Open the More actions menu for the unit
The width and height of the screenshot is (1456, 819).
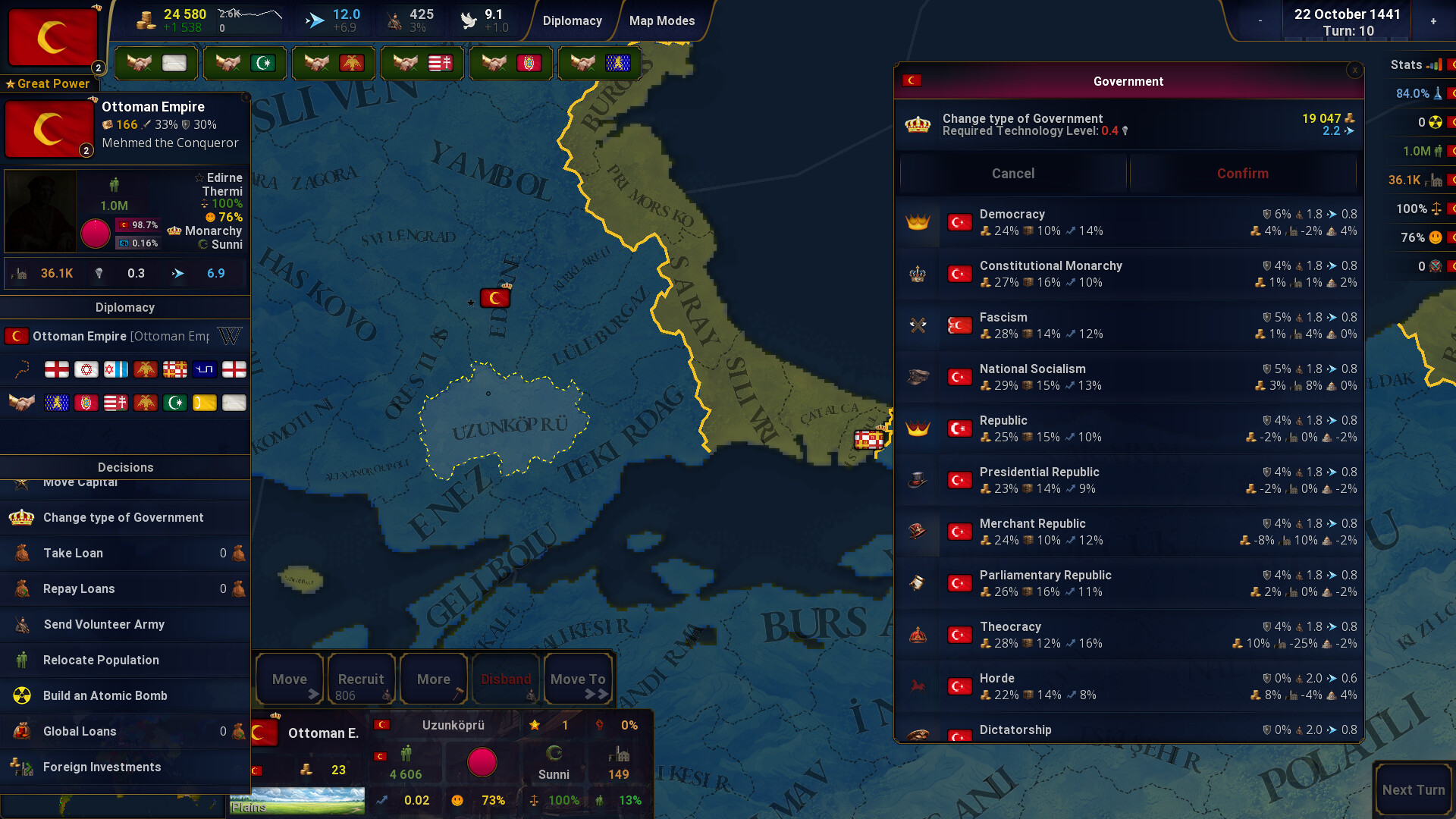click(433, 678)
